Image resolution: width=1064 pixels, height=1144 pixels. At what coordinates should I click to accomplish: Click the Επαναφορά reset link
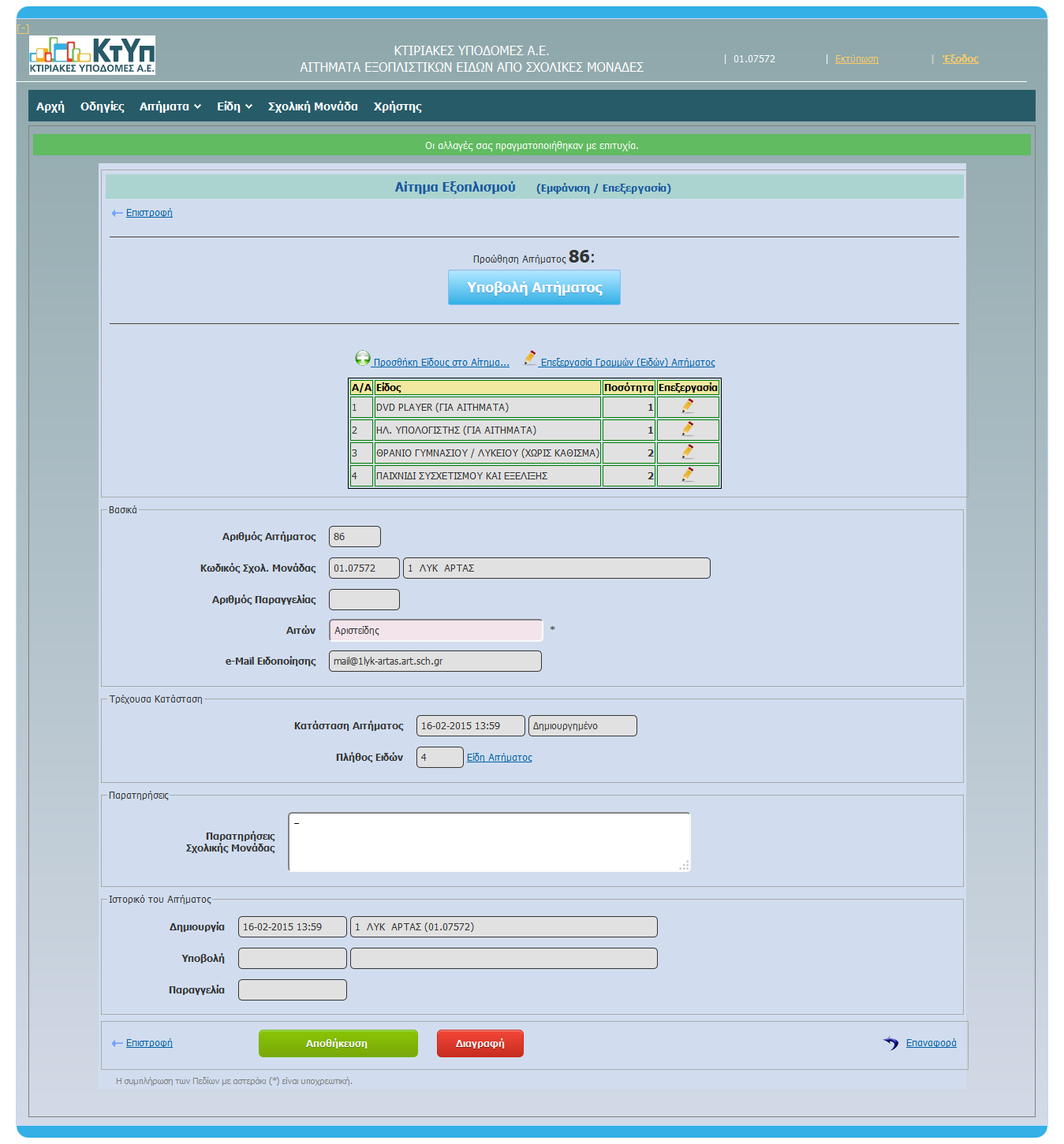[931, 1043]
